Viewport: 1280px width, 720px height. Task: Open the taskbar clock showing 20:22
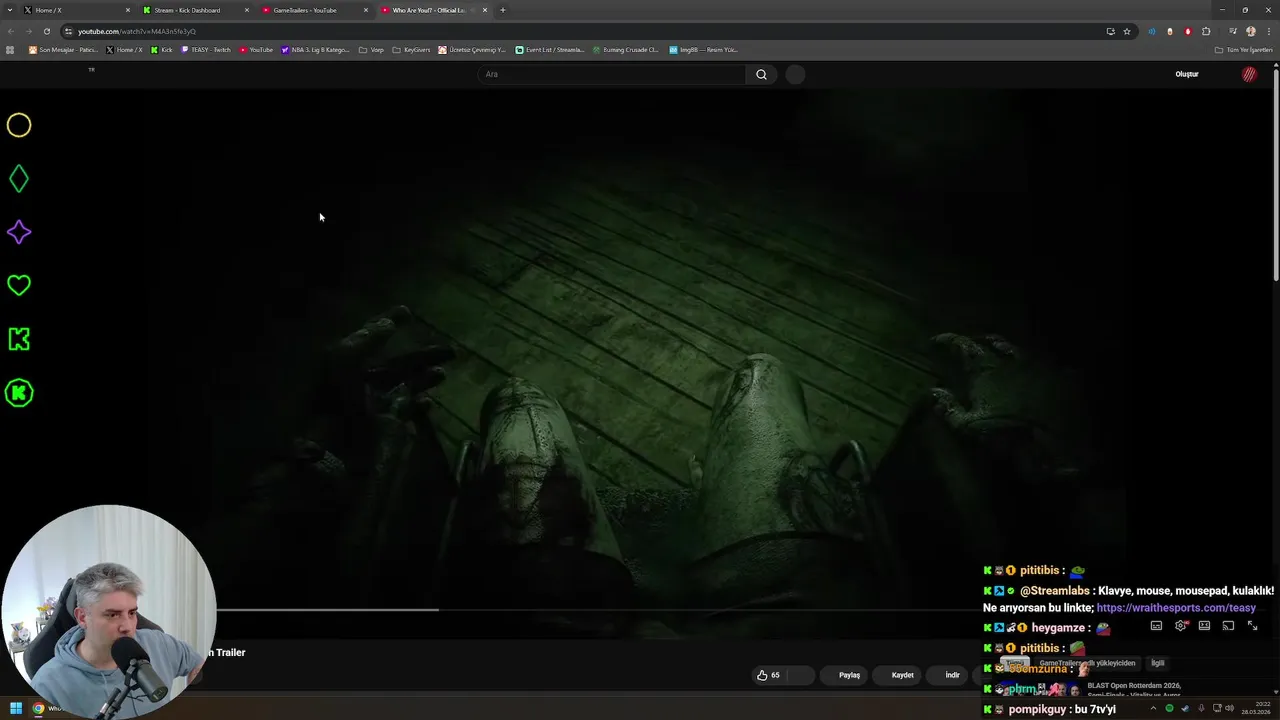pyautogui.click(x=1255, y=708)
